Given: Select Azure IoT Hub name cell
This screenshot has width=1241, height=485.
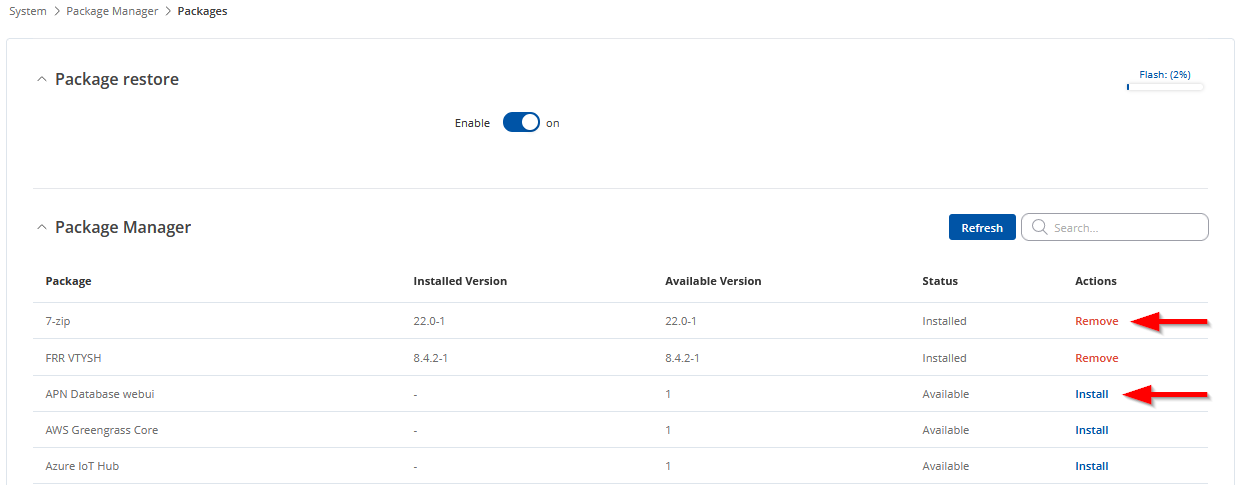Looking at the screenshot, I should click(x=84, y=466).
